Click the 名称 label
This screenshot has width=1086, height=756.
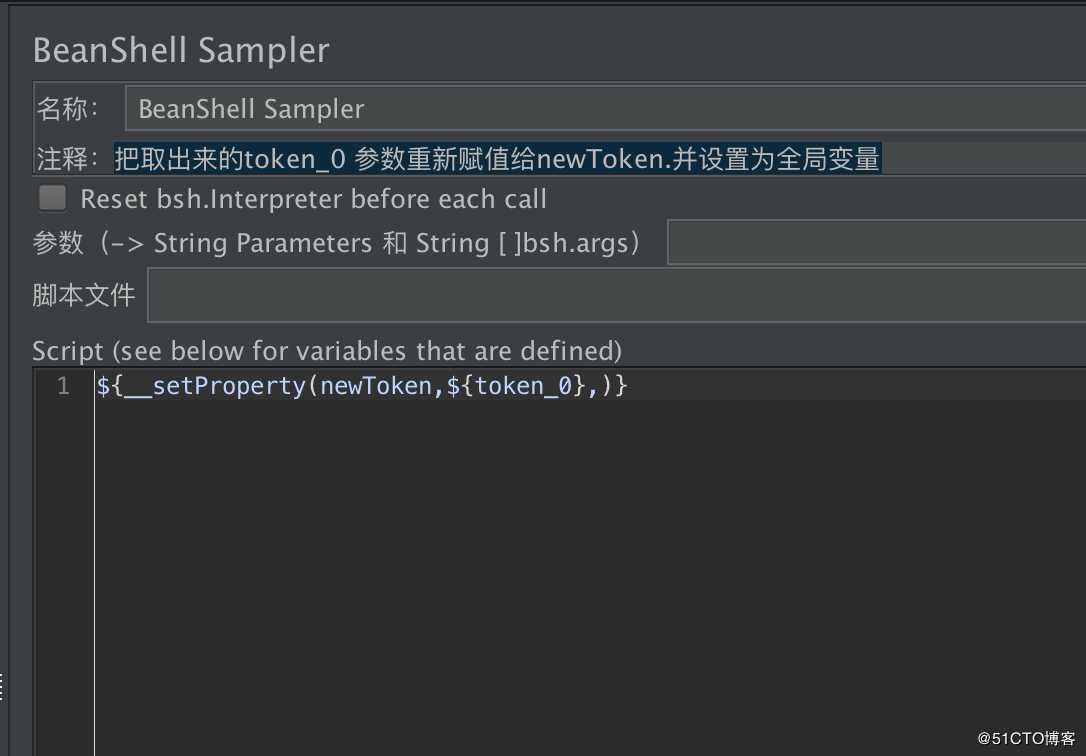(x=67, y=109)
